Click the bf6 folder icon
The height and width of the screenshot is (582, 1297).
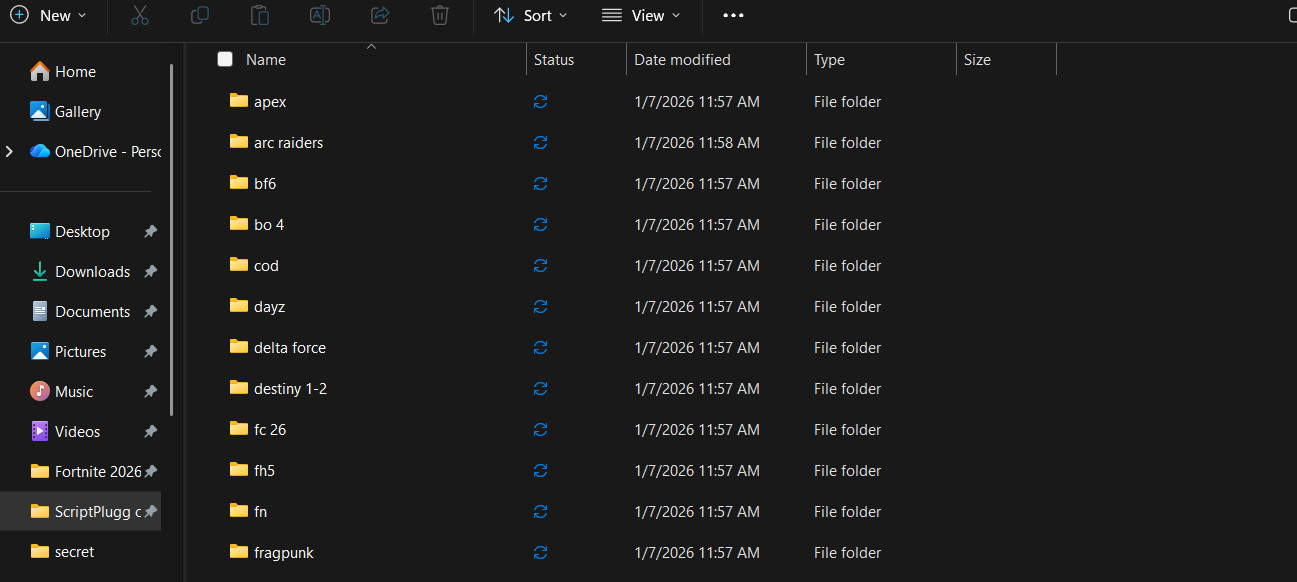click(x=238, y=182)
